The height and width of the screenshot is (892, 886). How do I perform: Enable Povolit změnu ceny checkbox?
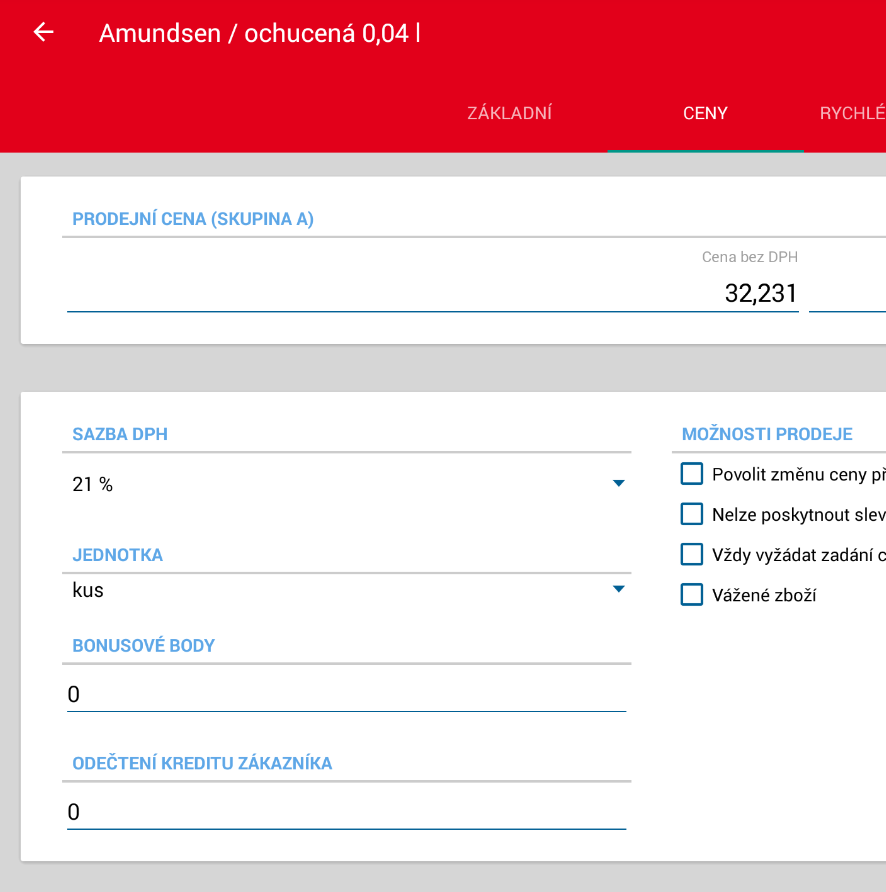[x=691, y=474]
